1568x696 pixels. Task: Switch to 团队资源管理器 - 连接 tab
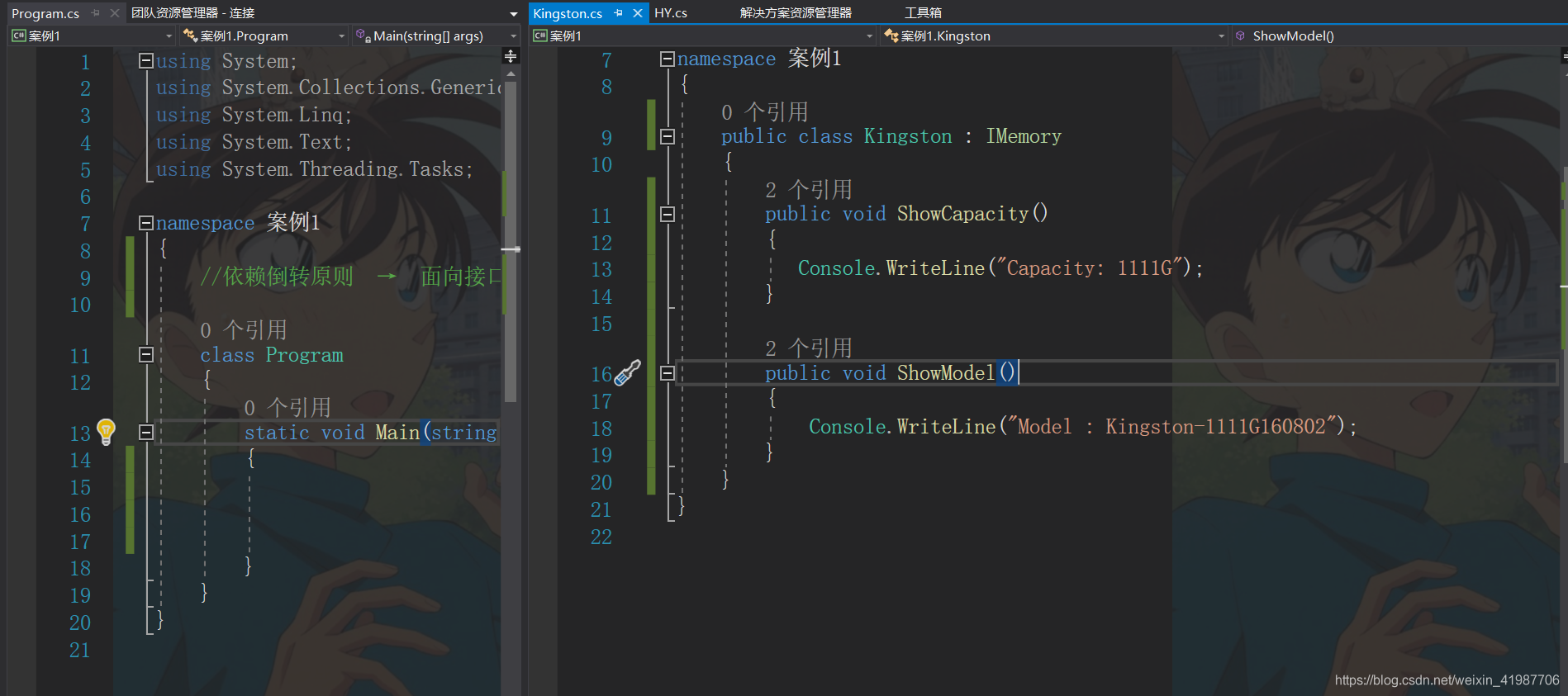(192, 13)
